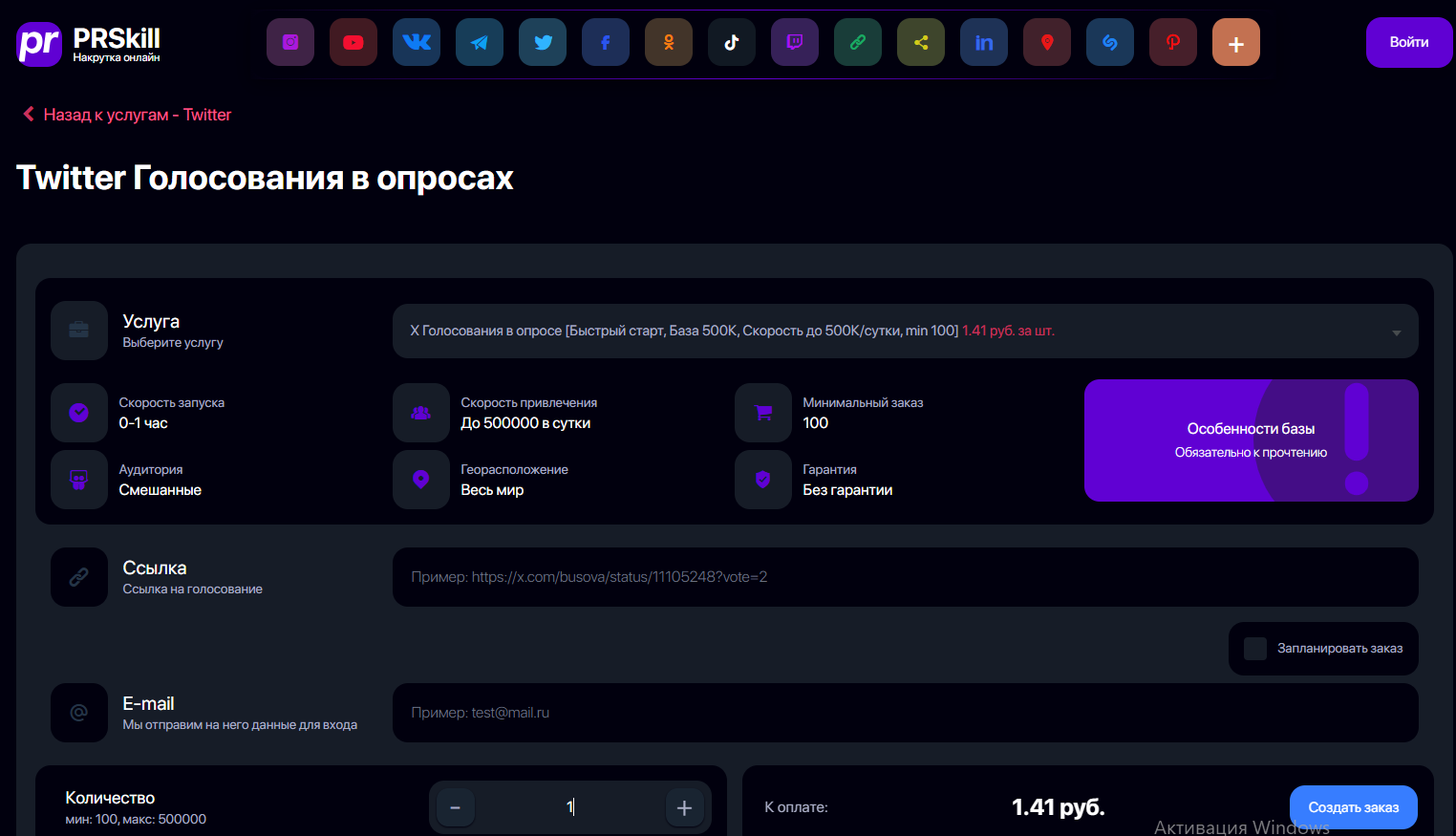Image resolution: width=1456 pixels, height=836 pixels.
Task: Click the мин: 100, макс: 500000 text
Action: click(x=136, y=820)
